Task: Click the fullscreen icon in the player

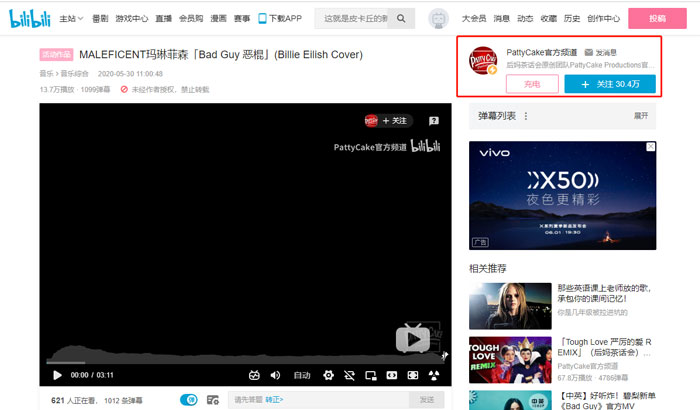Action: pos(434,375)
